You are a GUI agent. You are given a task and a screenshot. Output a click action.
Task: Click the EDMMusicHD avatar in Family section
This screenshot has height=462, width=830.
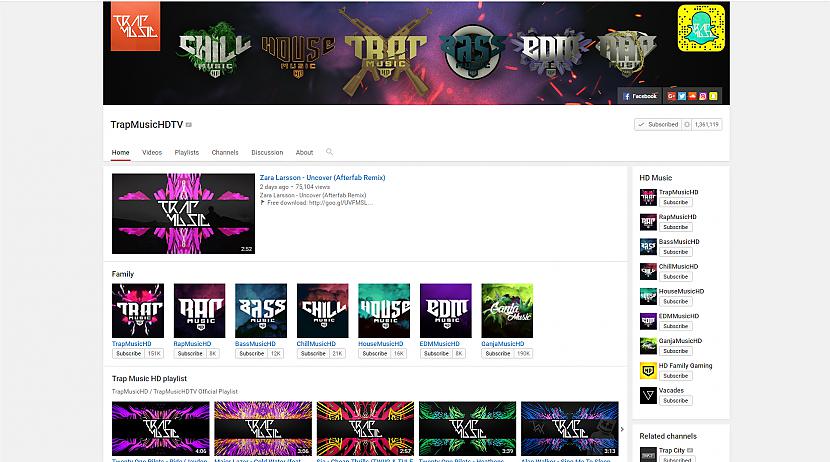446,311
